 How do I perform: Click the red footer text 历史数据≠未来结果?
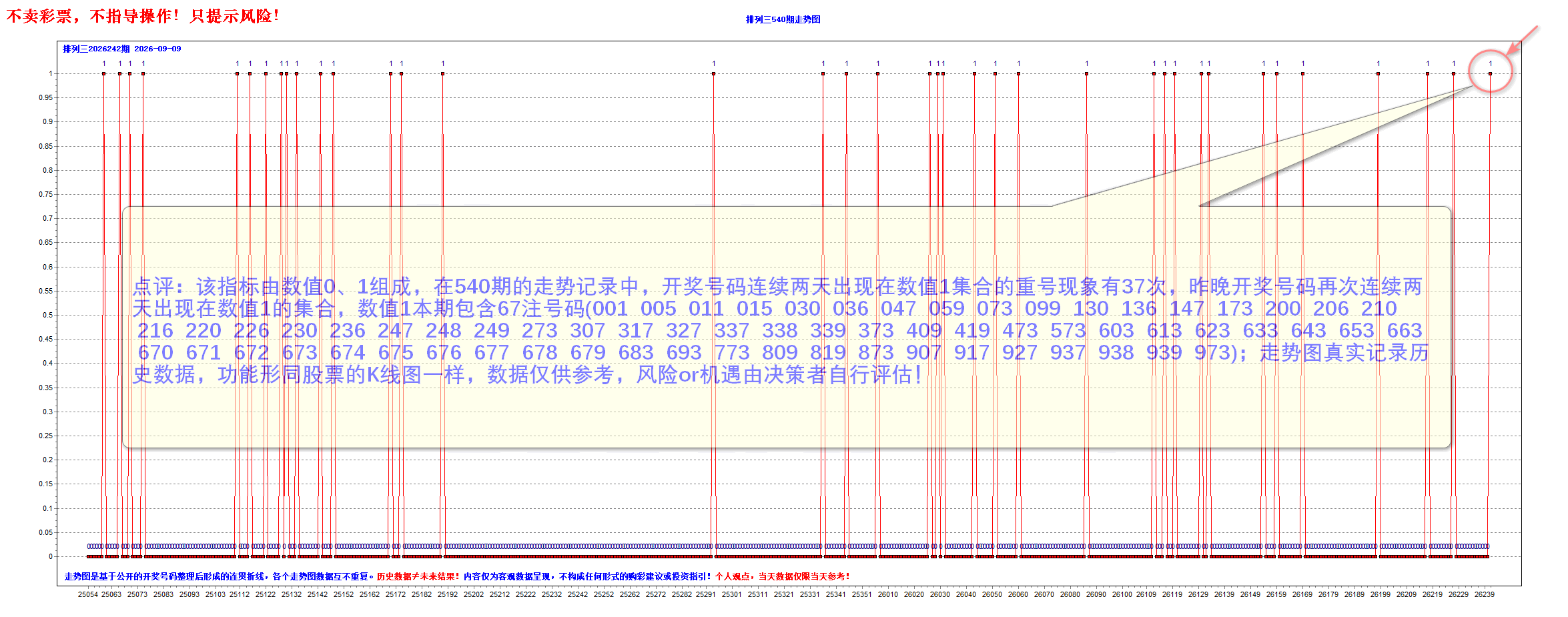pos(416,576)
